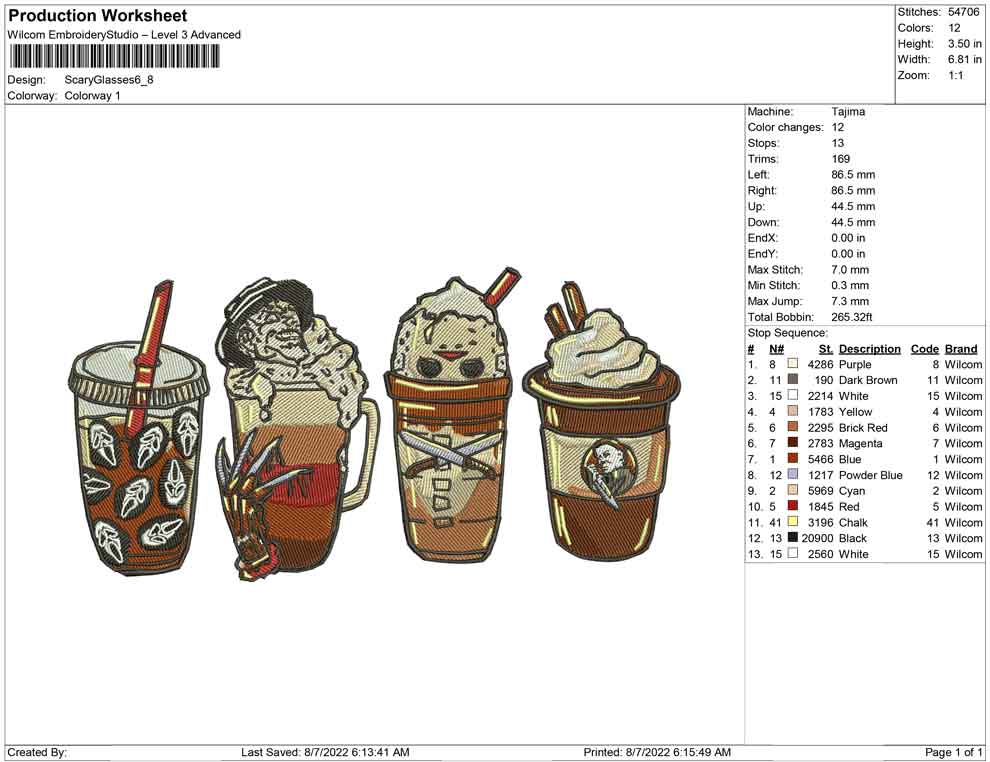Select the Cyan thread swatch in row 9

[x=793, y=490]
